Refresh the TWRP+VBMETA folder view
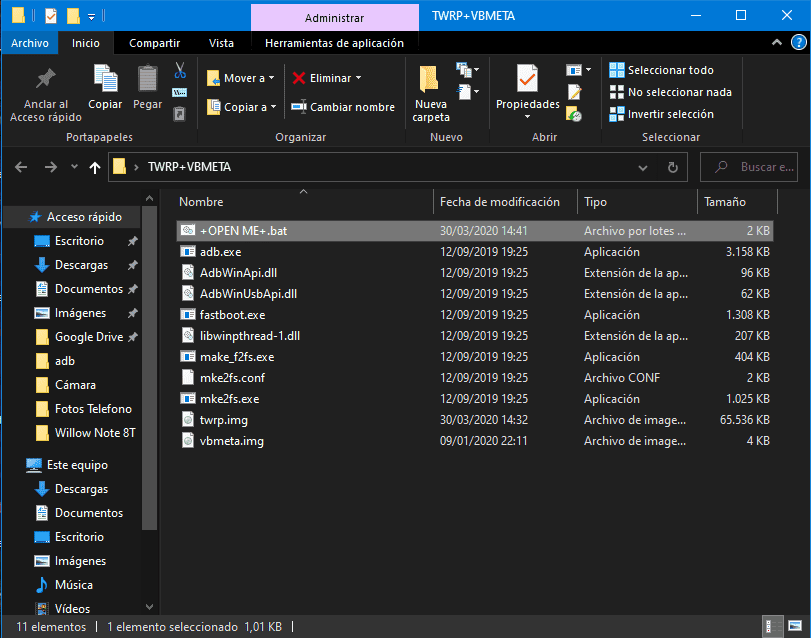The height and width of the screenshot is (638, 811). click(672, 167)
